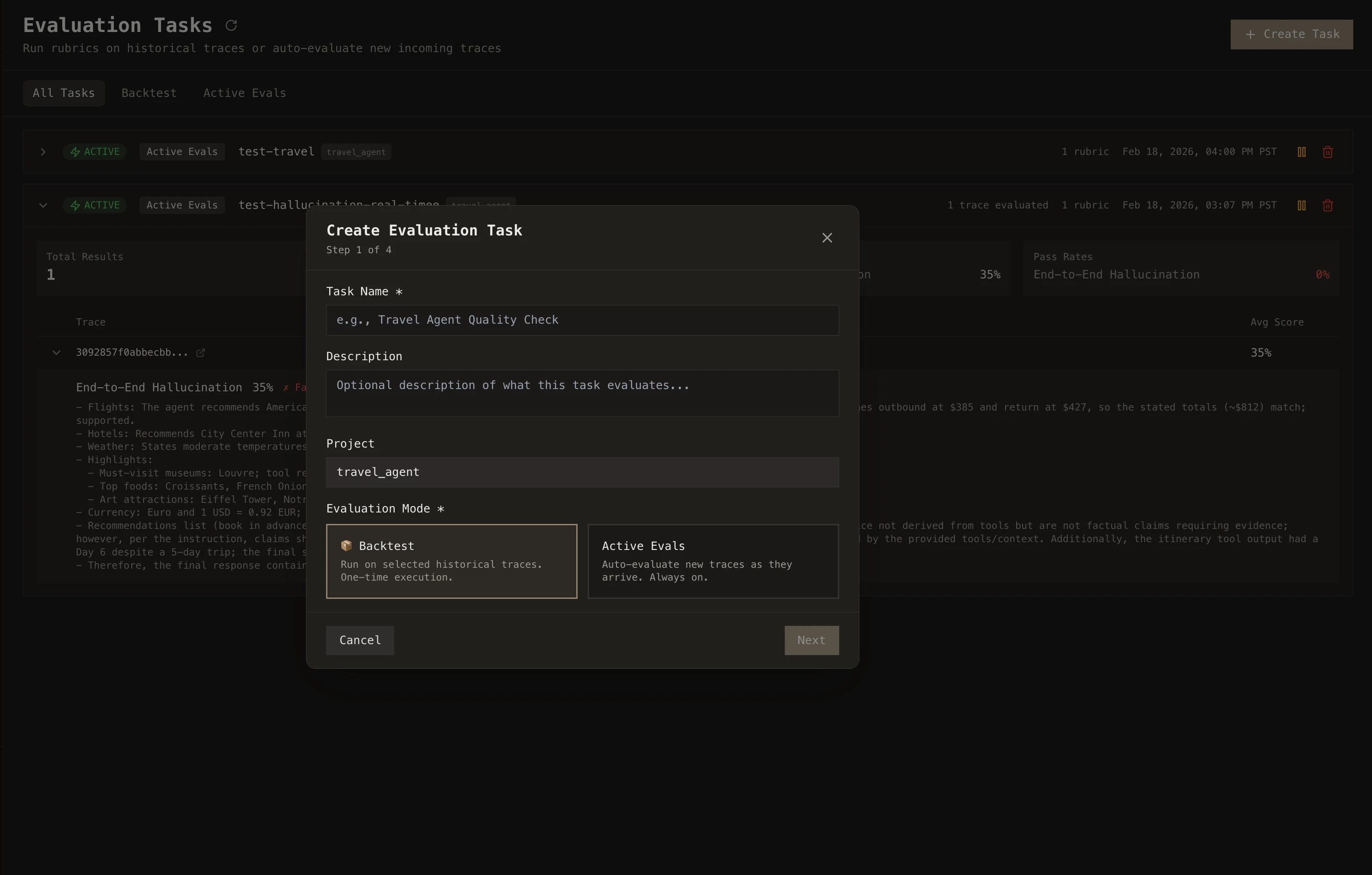
Task: Click the refresh icon beside Evaluation Tasks
Action: pyautogui.click(x=231, y=25)
